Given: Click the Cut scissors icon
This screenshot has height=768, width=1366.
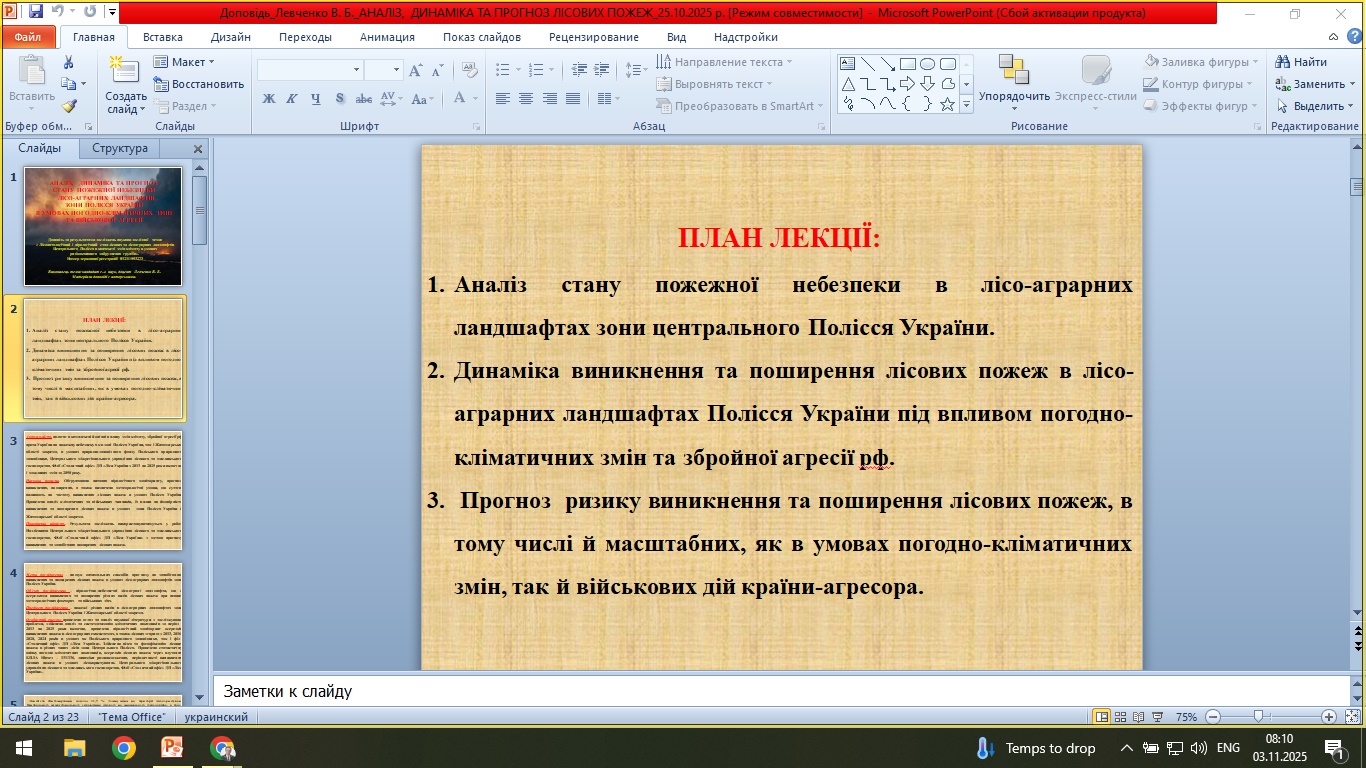Looking at the screenshot, I should pyautogui.click(x=69, y=62).
